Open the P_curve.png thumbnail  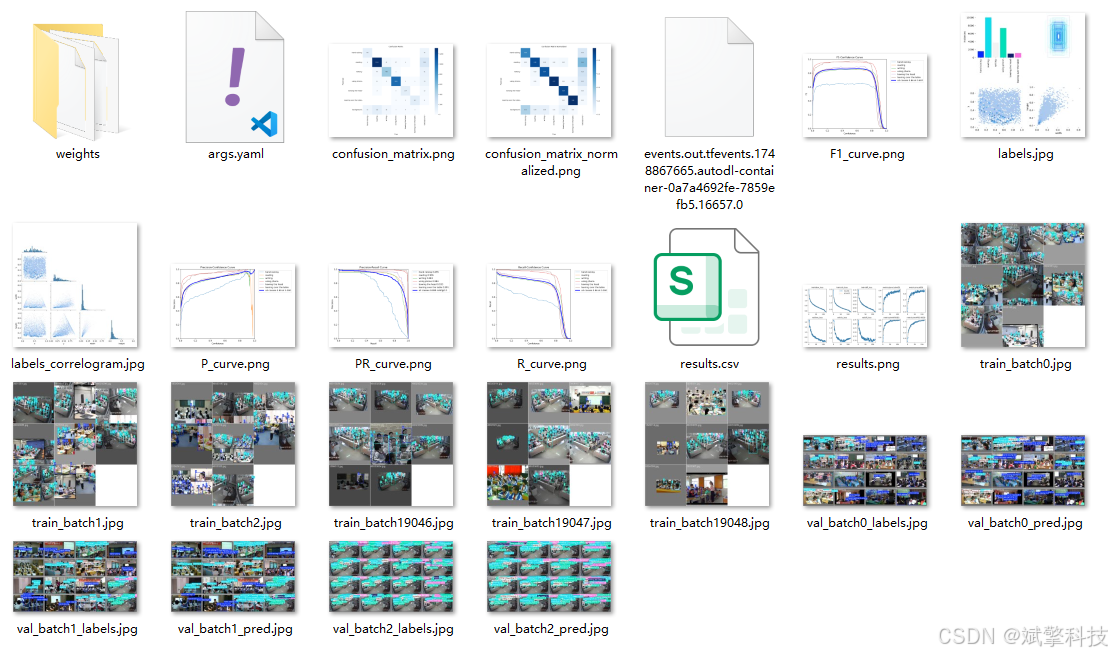235,303
